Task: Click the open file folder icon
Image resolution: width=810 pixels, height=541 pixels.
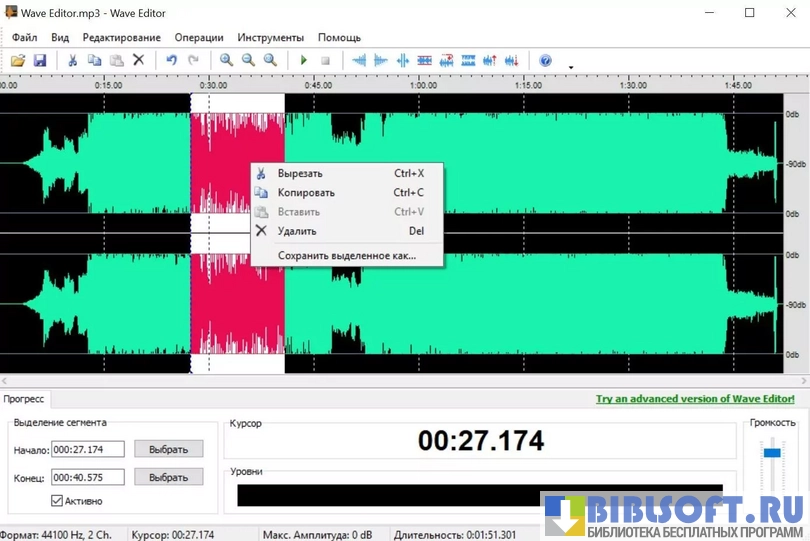Action: (x=18, y=60)
